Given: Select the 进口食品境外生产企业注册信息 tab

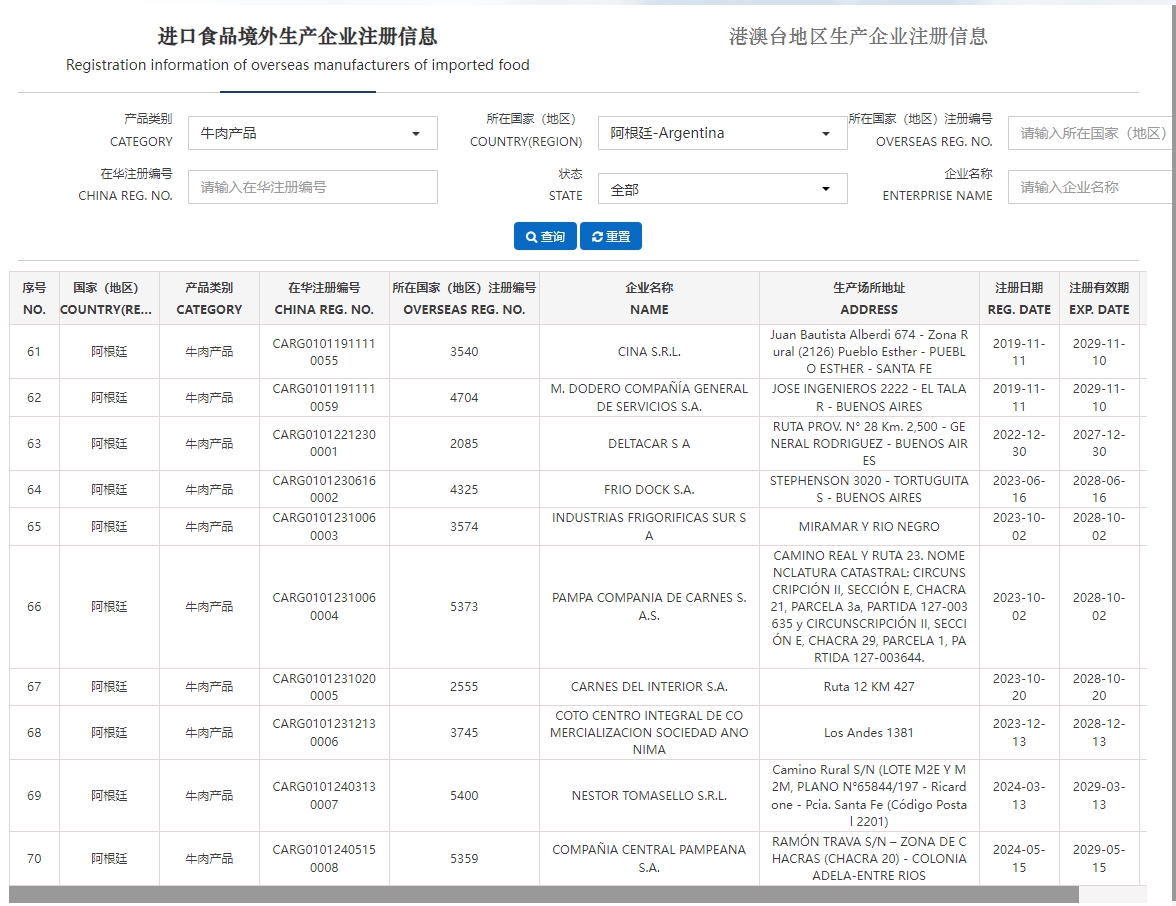Looking at the screenshot, I should pos(297,36).
